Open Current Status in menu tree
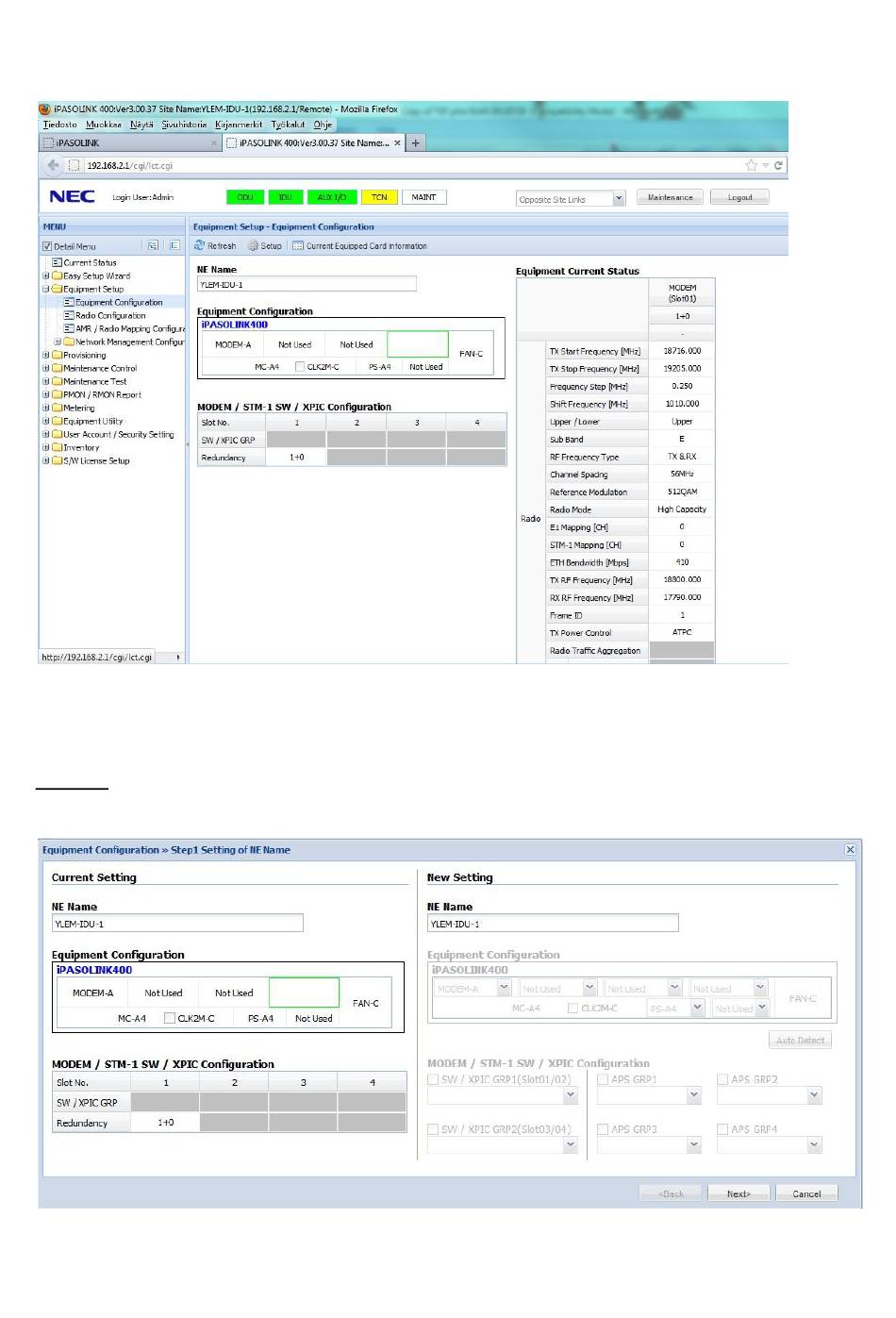The height and width of the screenshot is (1318, 896). pos(90,262)
